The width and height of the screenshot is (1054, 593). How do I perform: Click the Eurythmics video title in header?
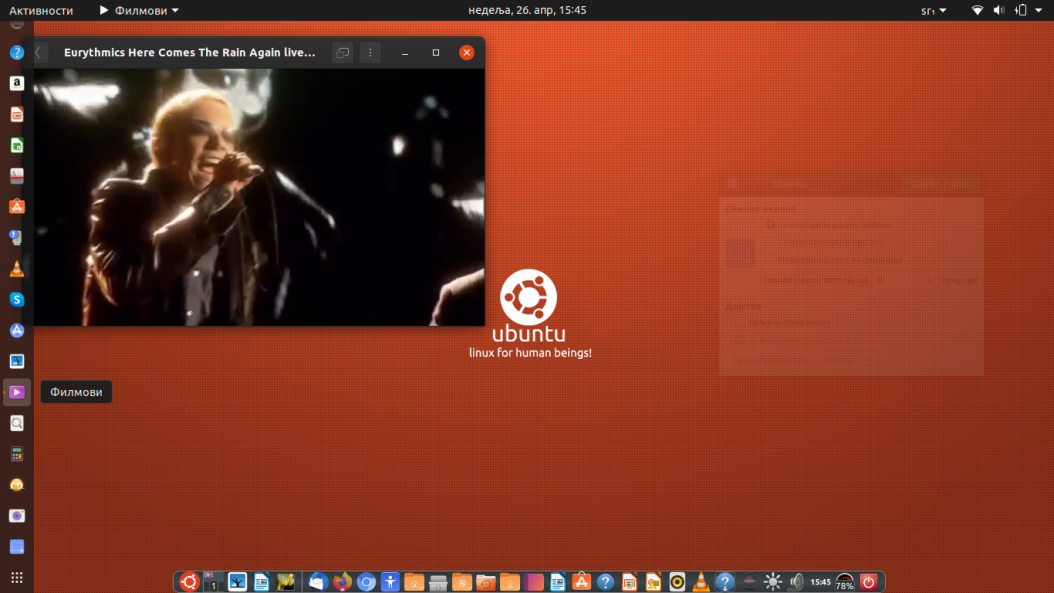190,52
